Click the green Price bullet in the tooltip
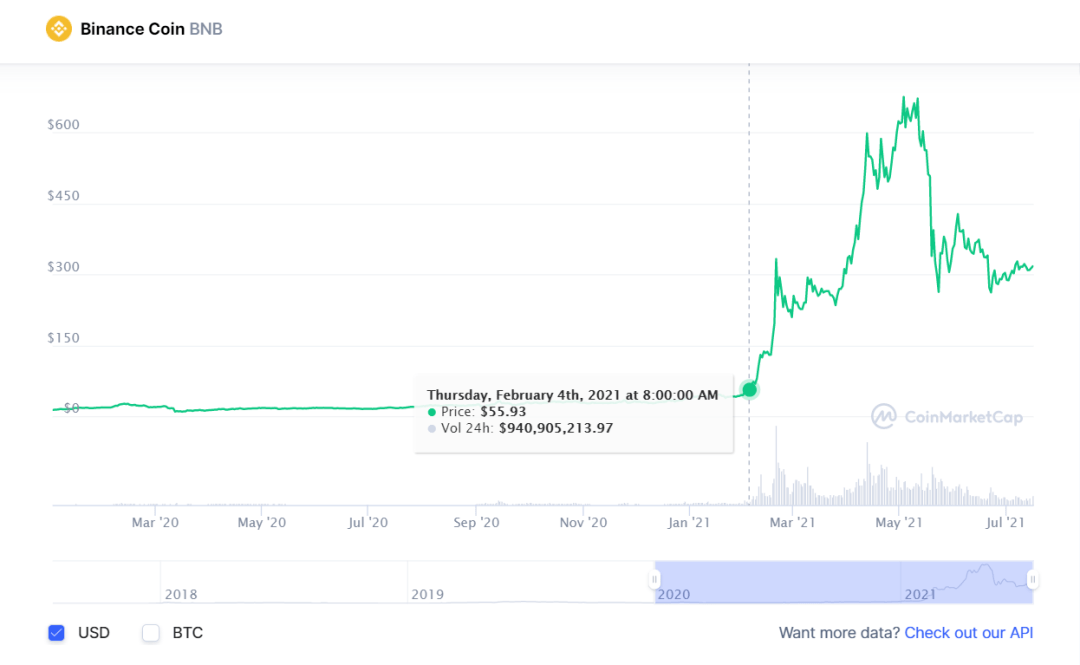Image resolution: width=1080 pixels, height=665 pixels. pos(431,411)
